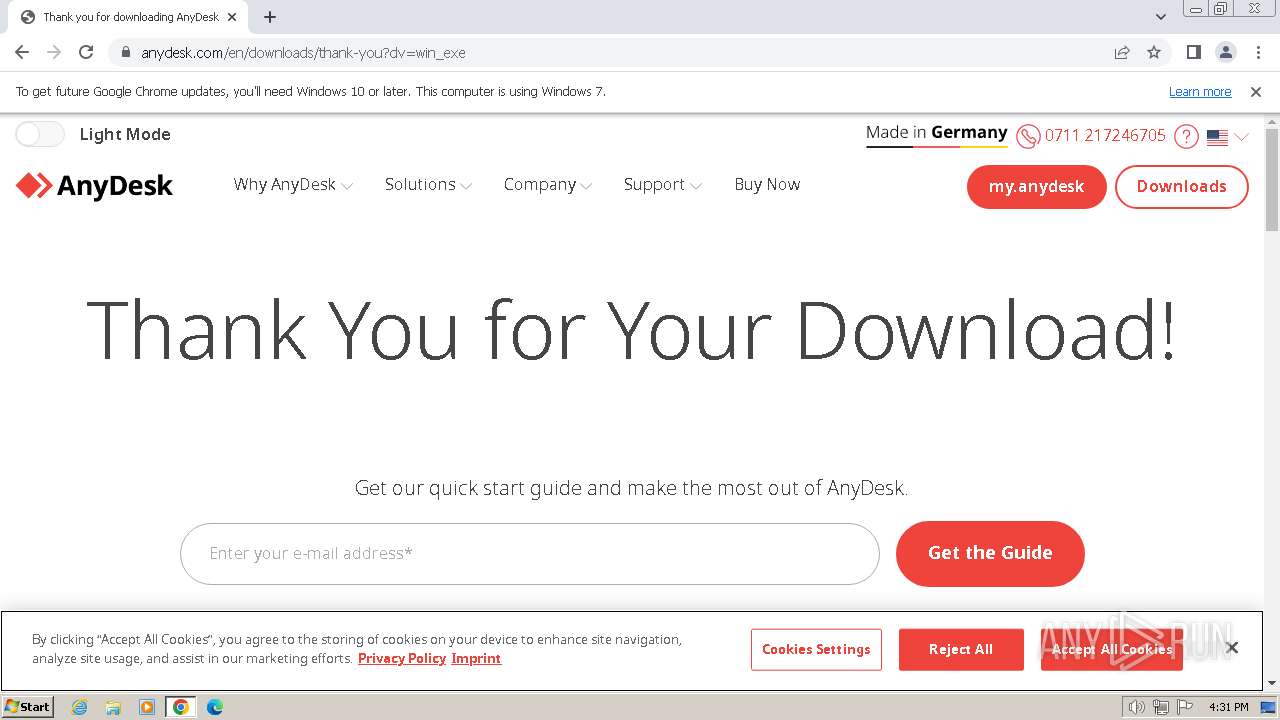Open the Privacy Policy link
This screenshot has width=1280, height=720.
click(402, 658)
